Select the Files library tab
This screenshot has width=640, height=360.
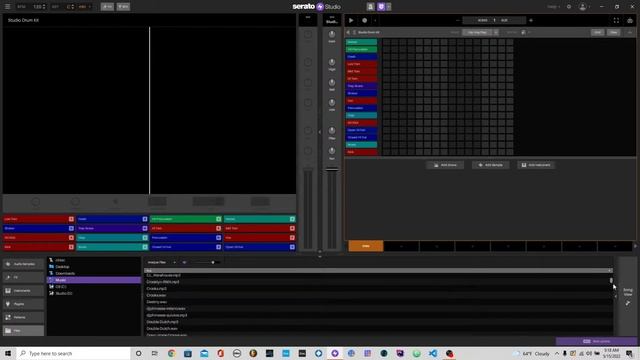click(23, 331)
